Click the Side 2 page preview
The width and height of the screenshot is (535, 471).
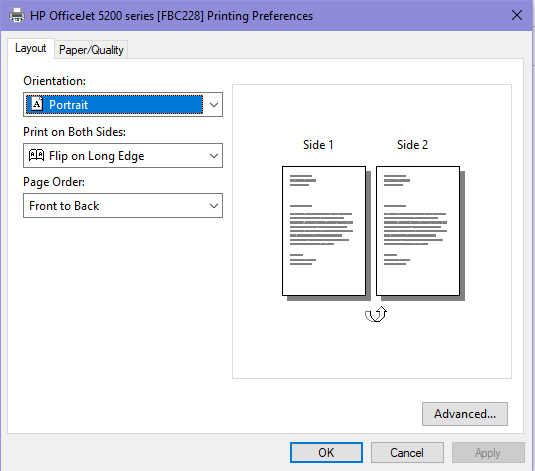coord(418,231)
